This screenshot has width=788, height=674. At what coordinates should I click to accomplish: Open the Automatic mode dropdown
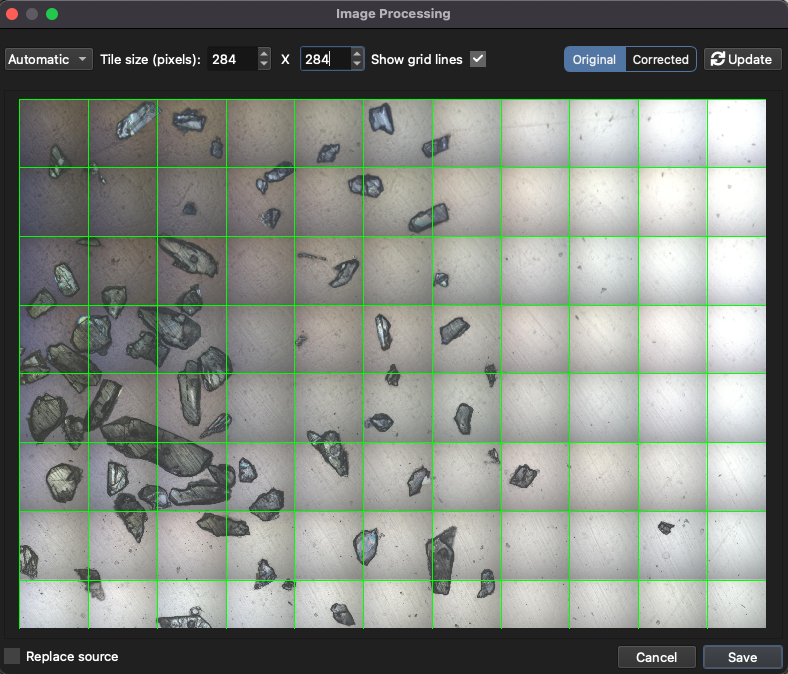coord(49,59)
